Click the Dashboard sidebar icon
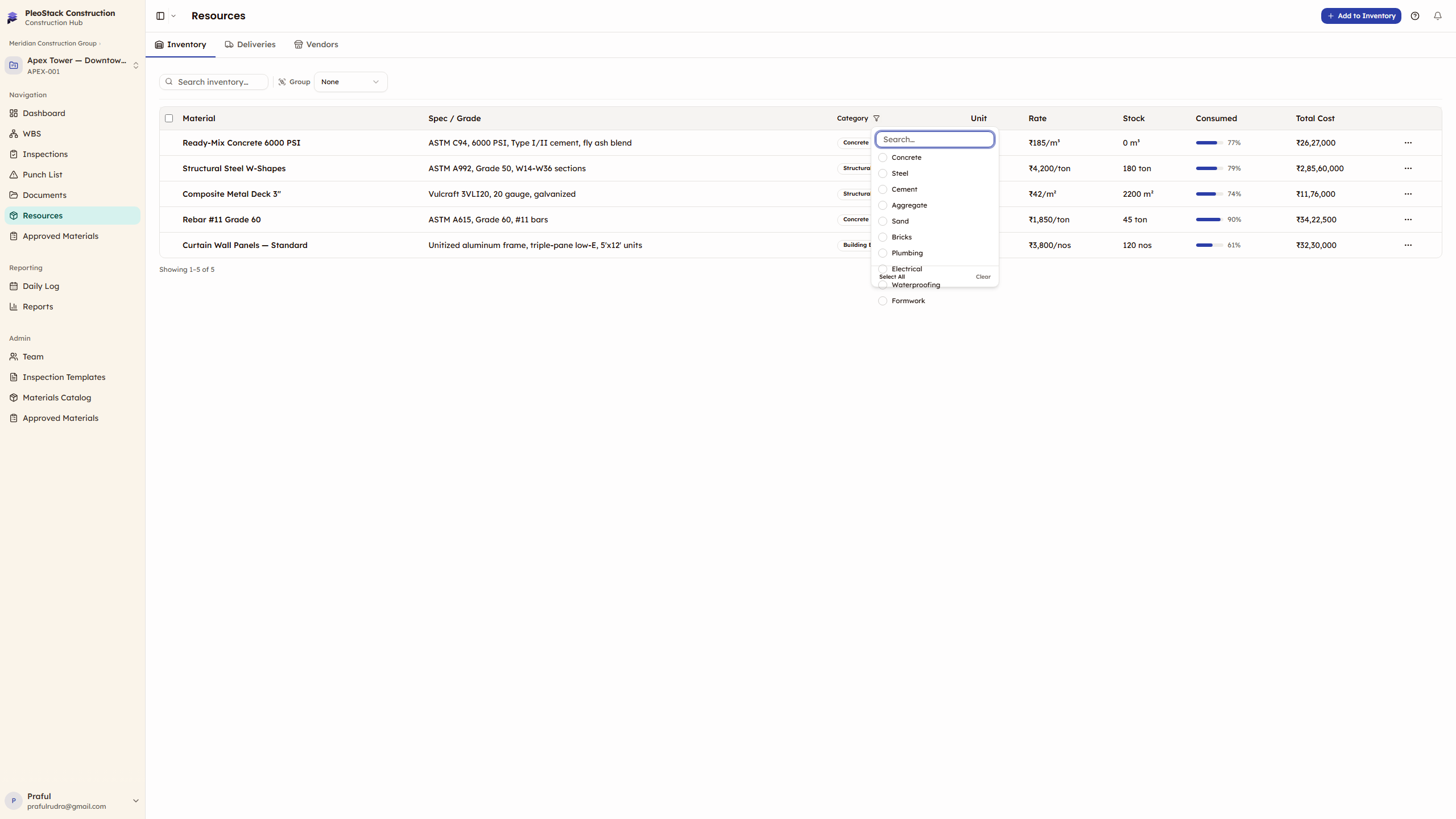 tap(14, 113)
